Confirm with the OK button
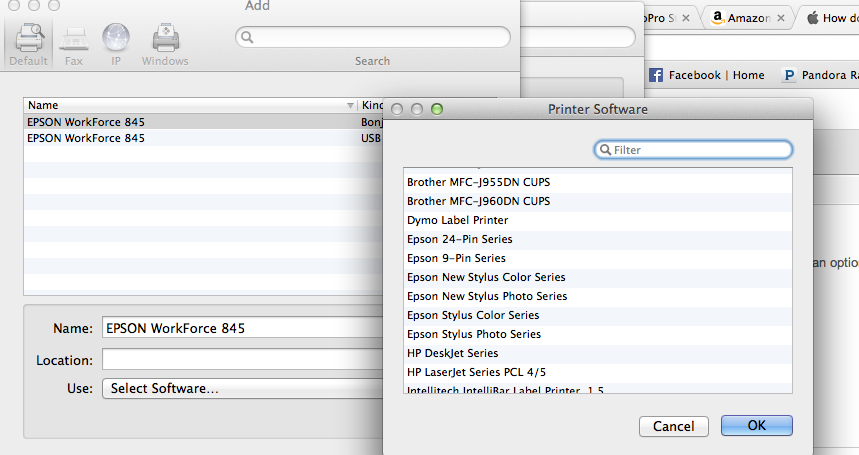Viewport: 859px width, 455px height. (x=757, y=425)
